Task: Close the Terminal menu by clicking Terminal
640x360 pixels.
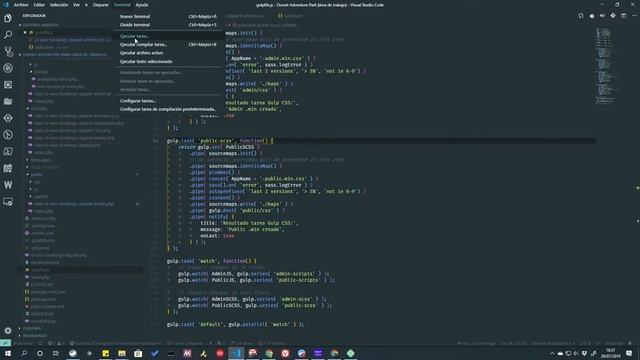Action: [x=122, y=5]
